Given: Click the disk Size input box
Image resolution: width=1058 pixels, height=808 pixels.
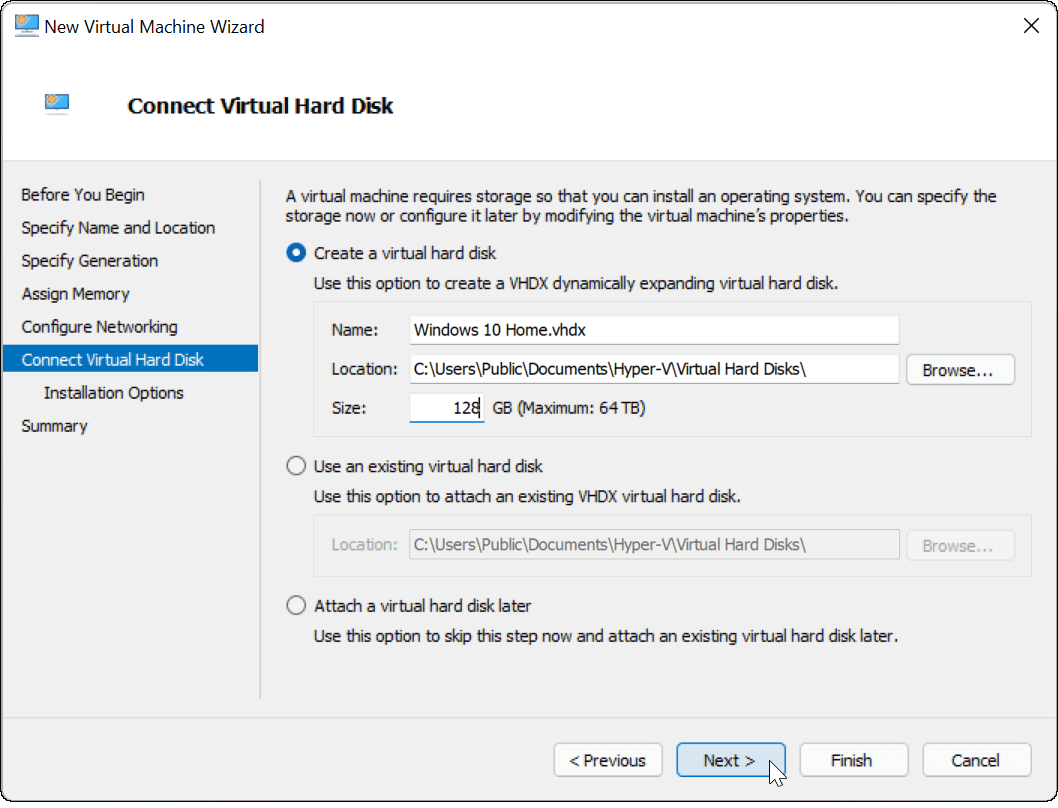Looking at the screenshot, I should (447, 408).
